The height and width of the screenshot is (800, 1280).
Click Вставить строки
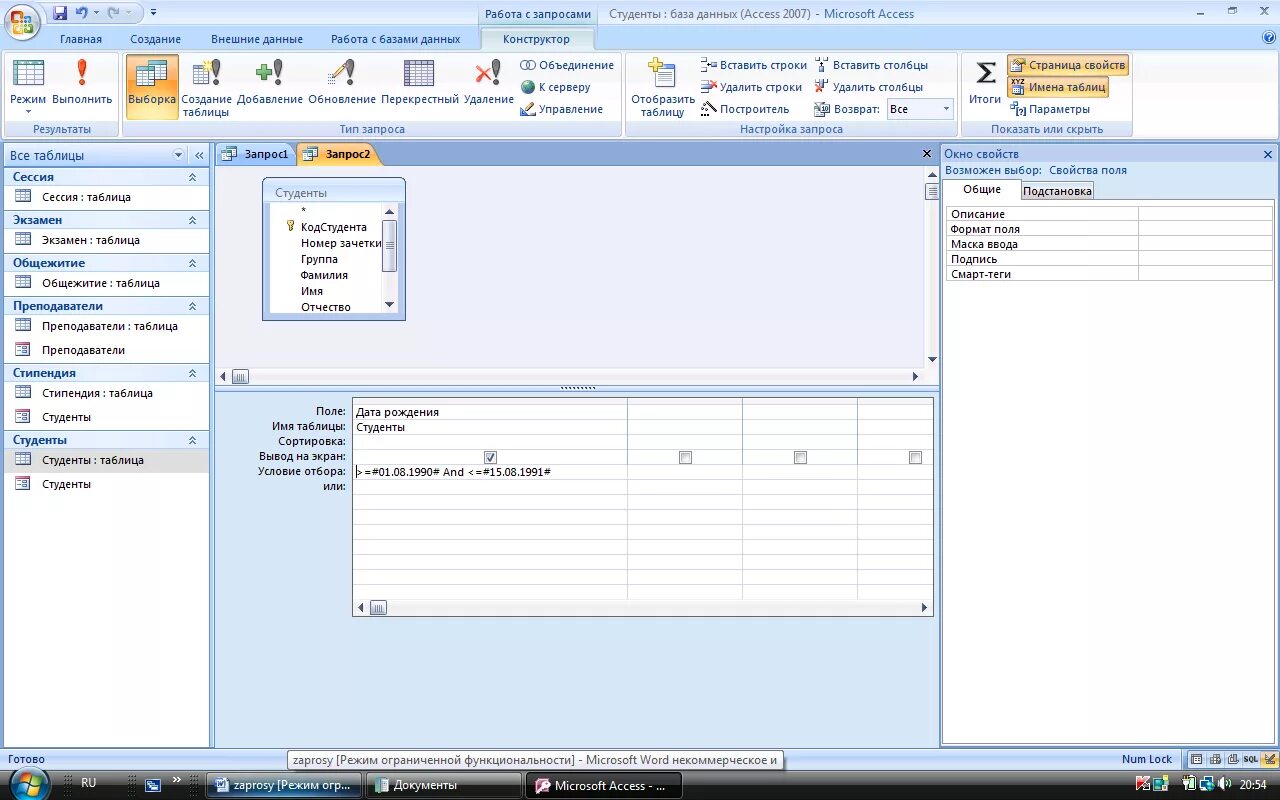(x=754, y=65)
